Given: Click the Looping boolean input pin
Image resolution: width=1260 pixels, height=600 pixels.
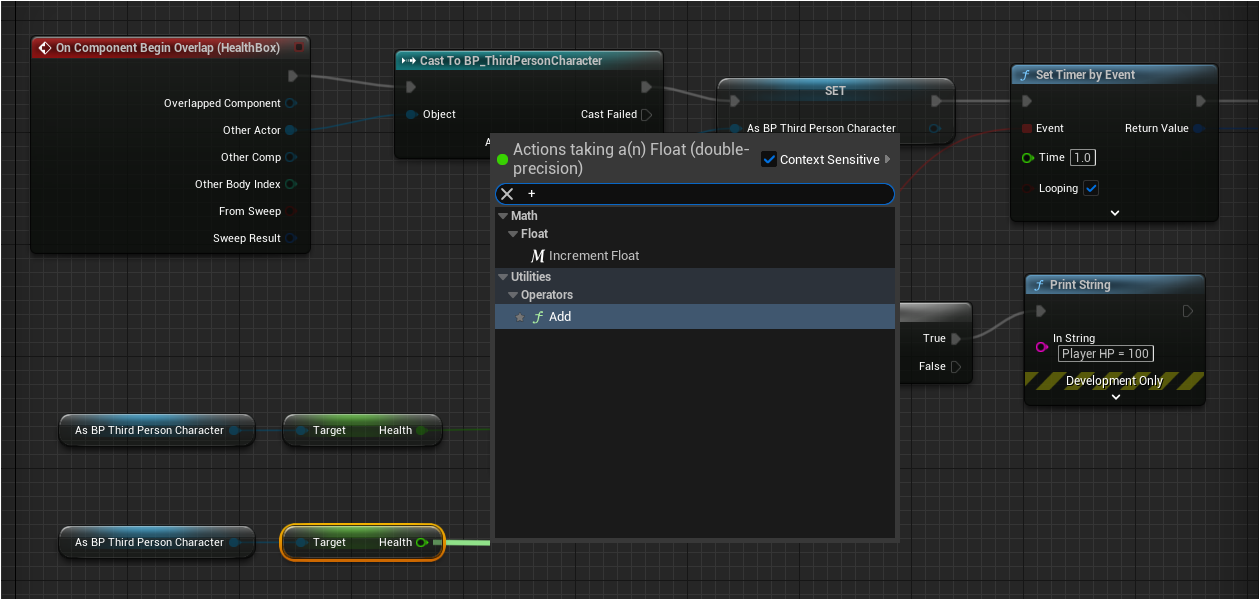Looking at the screenshot, I should [x=1027, y=188].
